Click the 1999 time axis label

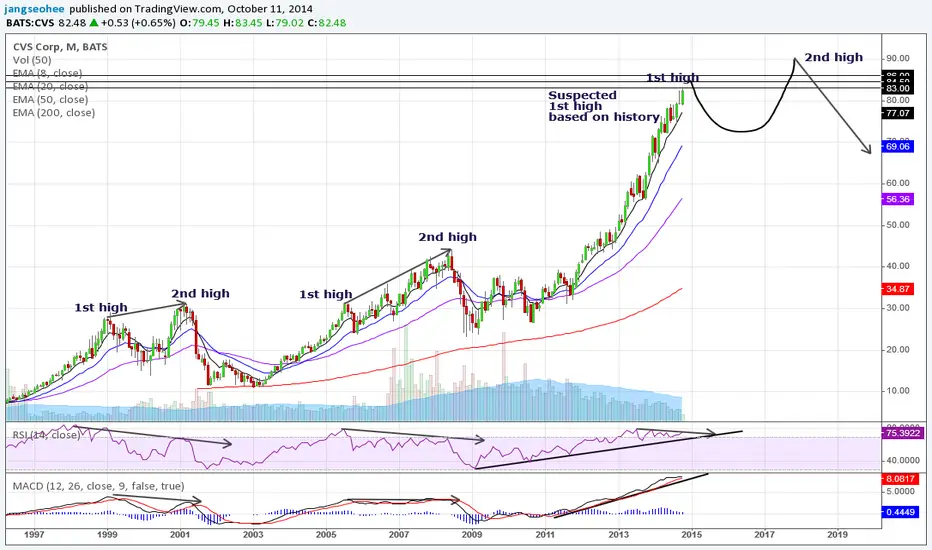click(107, 535)
